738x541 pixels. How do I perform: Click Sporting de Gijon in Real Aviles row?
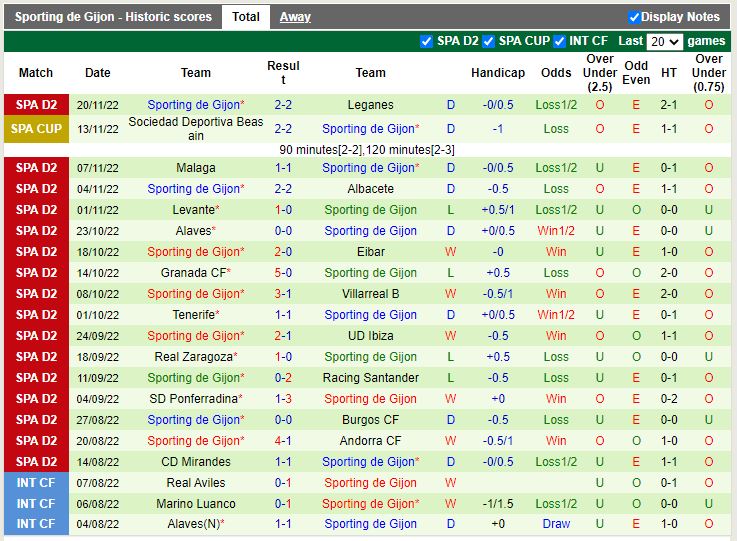coord(370,483)
